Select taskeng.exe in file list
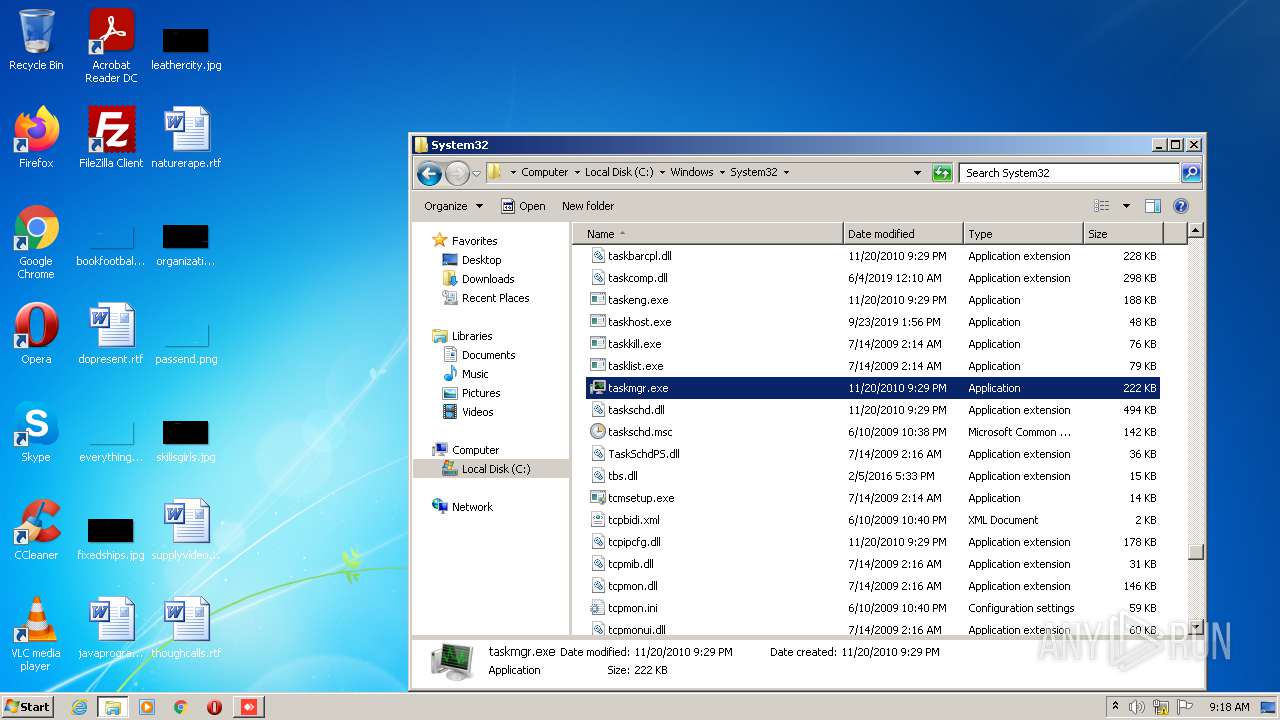This screenshot has width=1280, height=720. click(x=872, y=300)
